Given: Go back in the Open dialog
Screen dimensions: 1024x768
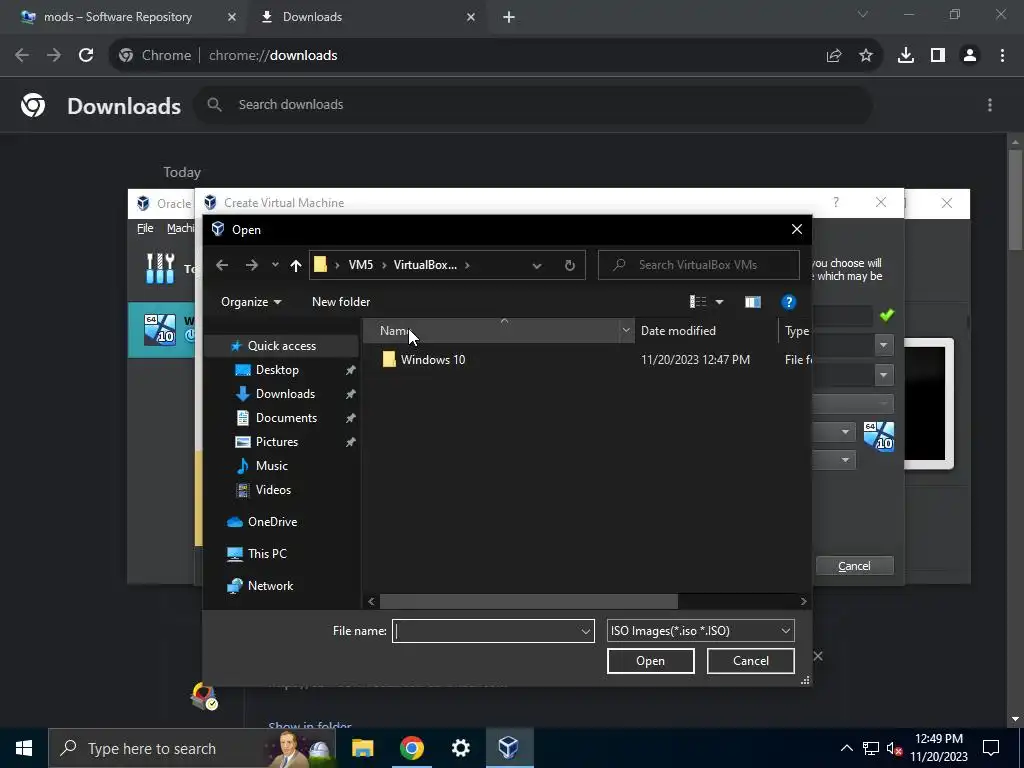Looking at the screenshot, I should pyautogui.click(x=222, y=265).
